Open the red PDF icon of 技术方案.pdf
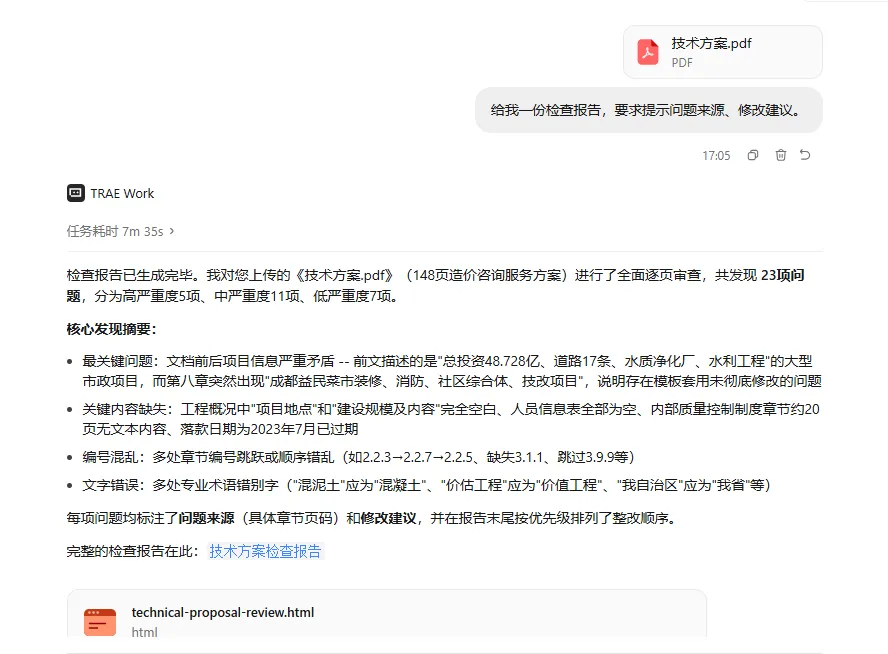Viewport: 888px width, 654px height. pos(648,52)
